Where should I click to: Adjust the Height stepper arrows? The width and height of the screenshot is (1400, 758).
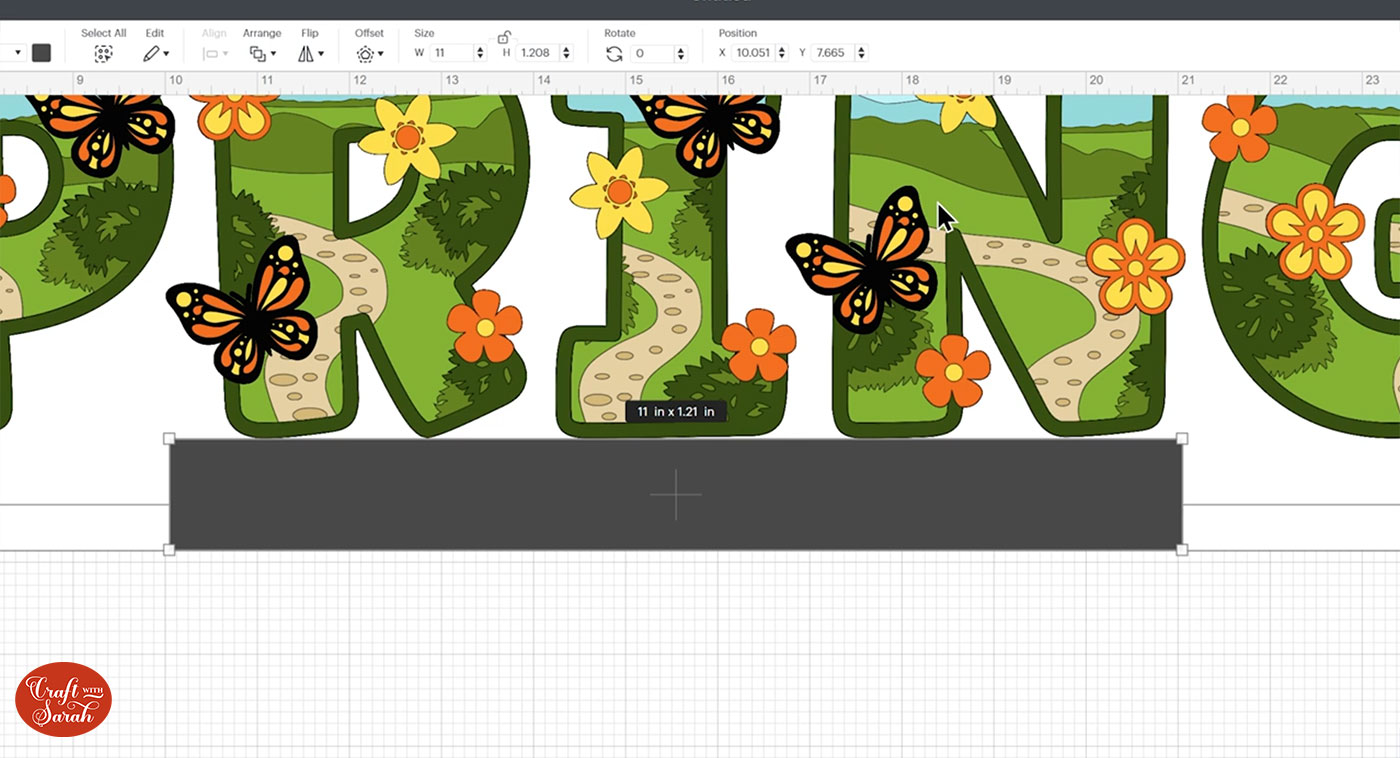[x=566, y=53]
